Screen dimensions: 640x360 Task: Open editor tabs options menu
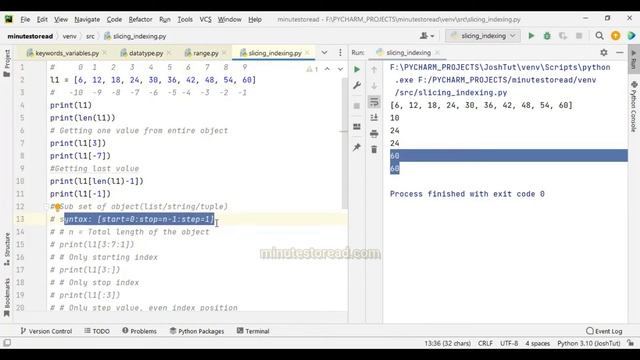pyautogui.click(x=340, y=53)
